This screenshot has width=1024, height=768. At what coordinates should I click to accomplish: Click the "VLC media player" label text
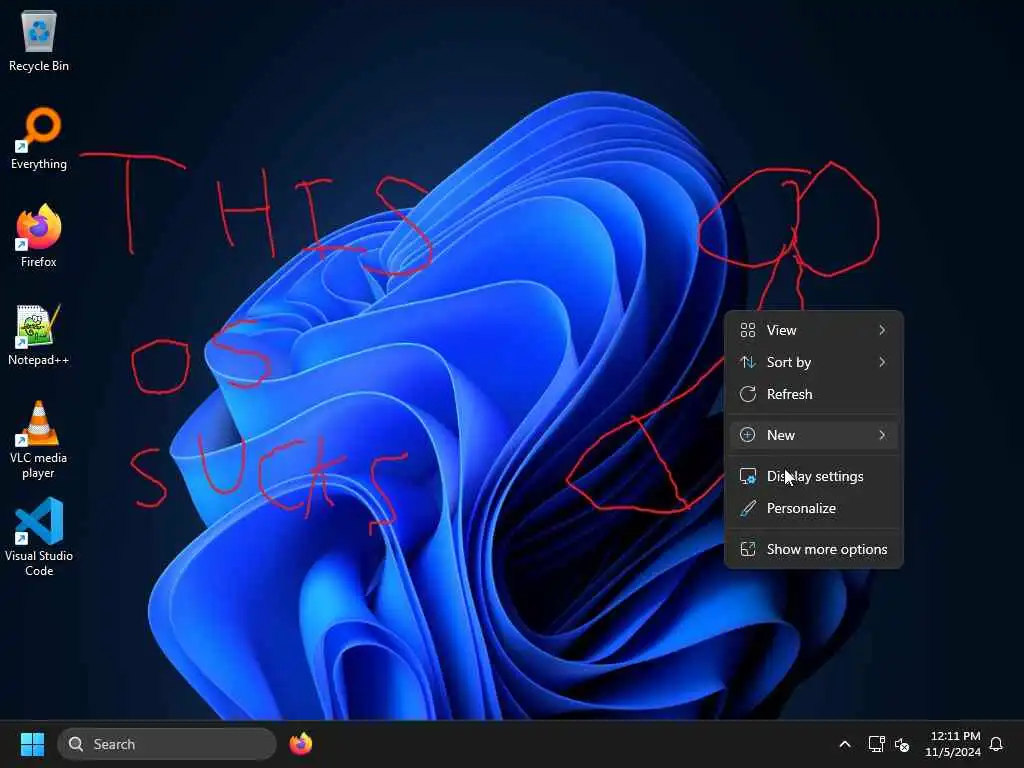(x=39, y=465)
